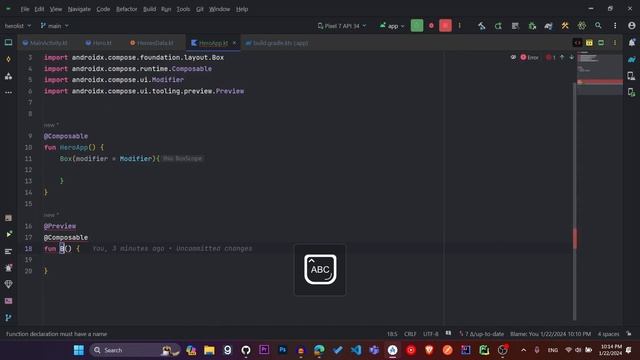Viewport: 640px width, 360px height.
Task: Open the Run tool window icon
Action: [x=8, y=234]
